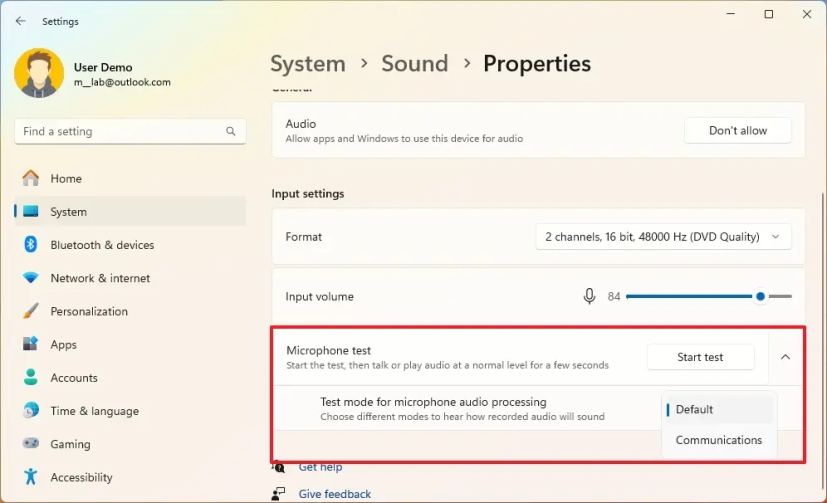Click the Find a setting search box
The image size is (827, 503).
coord(120,131)
